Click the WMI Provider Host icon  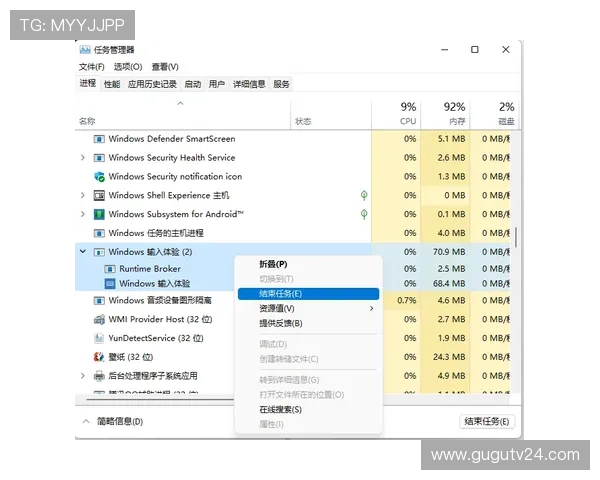99,319
